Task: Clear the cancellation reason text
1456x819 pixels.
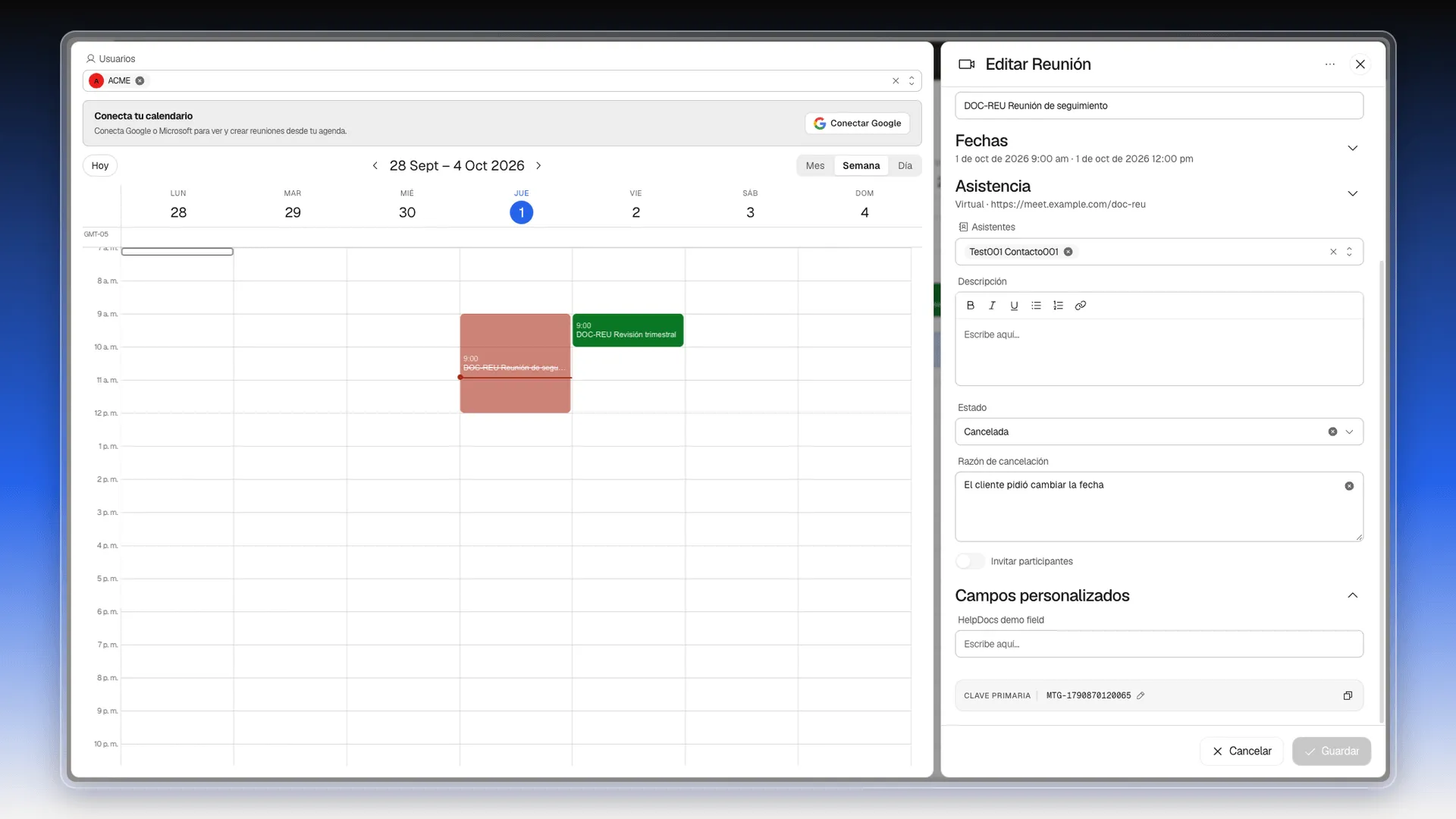Action: (x=1349, y=486)
